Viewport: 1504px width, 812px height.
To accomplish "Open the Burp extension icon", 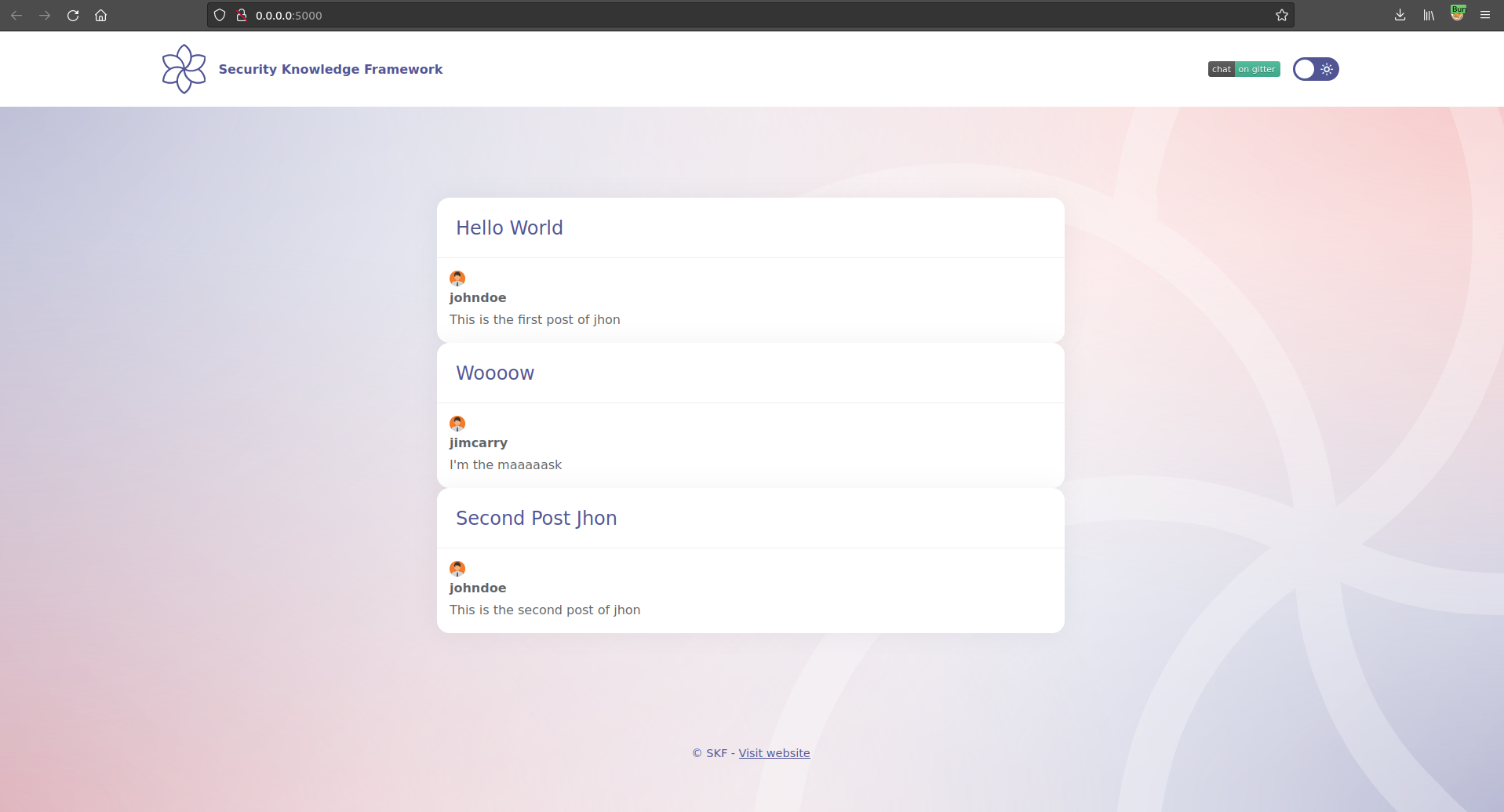I will [x=1457, y=14].
